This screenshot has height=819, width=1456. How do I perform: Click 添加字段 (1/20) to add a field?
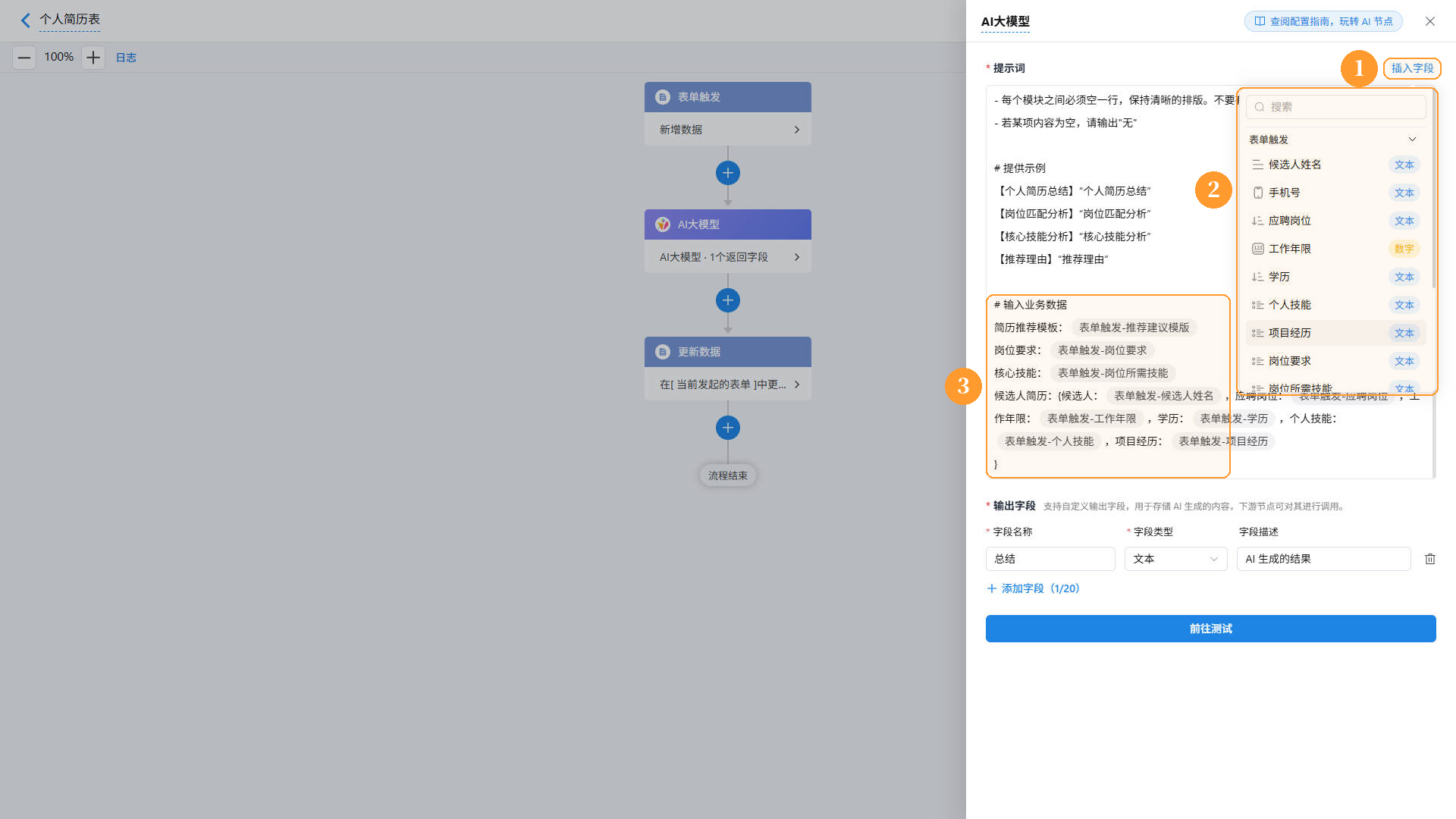[x=1033, y=588]
